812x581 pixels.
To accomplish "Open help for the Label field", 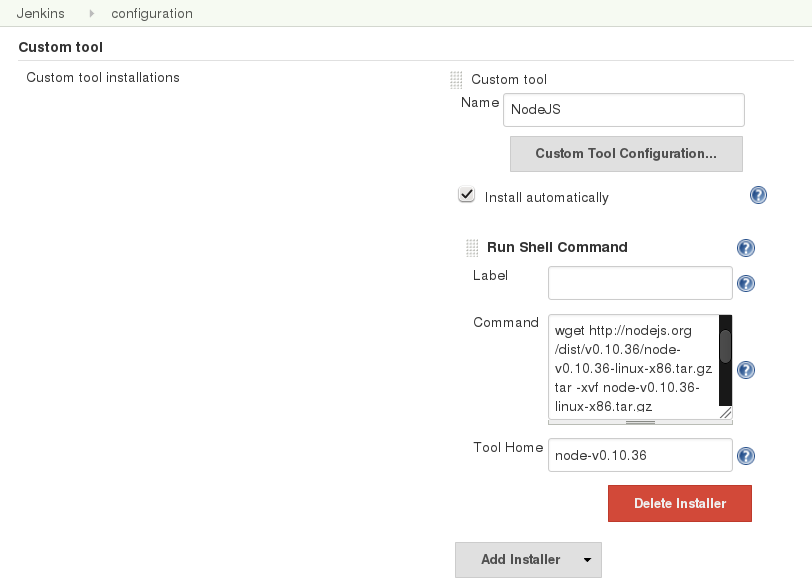I will coord(745,282).
